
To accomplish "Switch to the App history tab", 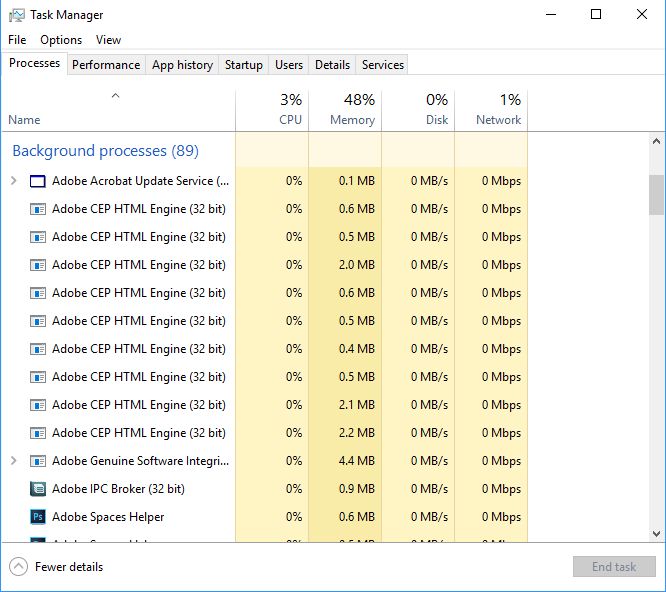I will (182, 65).
